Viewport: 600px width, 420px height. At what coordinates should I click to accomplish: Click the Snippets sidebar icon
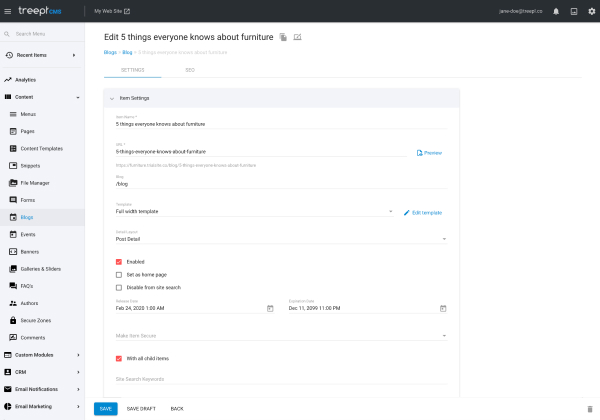coord(13,166)
